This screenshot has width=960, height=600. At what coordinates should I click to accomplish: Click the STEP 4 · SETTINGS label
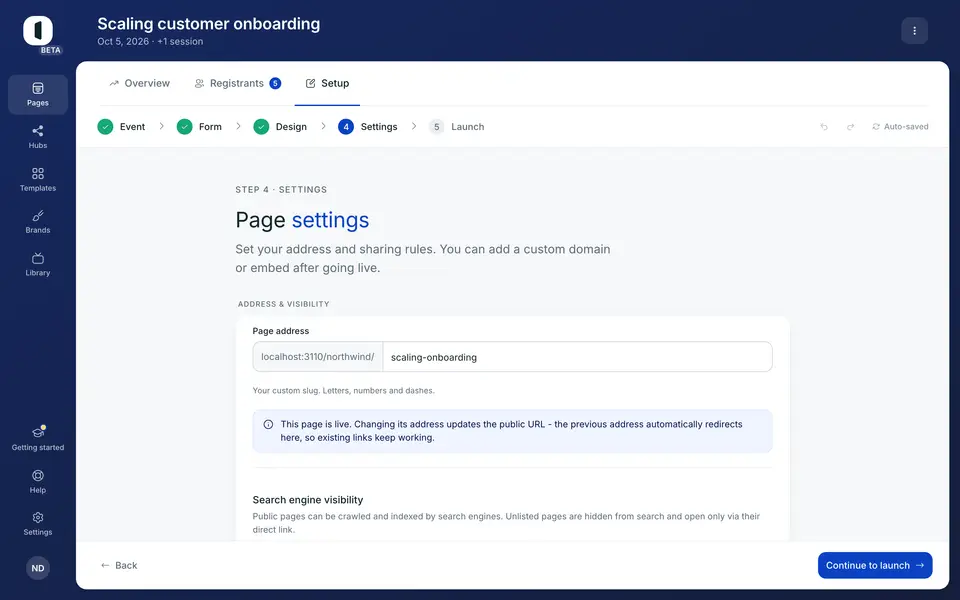click(x=281, y=190)
